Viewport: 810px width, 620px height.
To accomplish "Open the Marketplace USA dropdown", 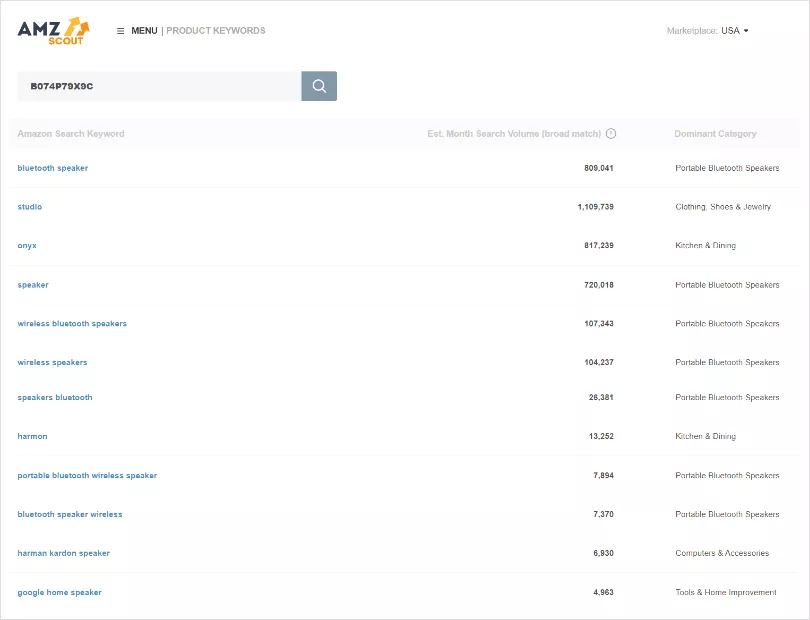I will [735, 30].
